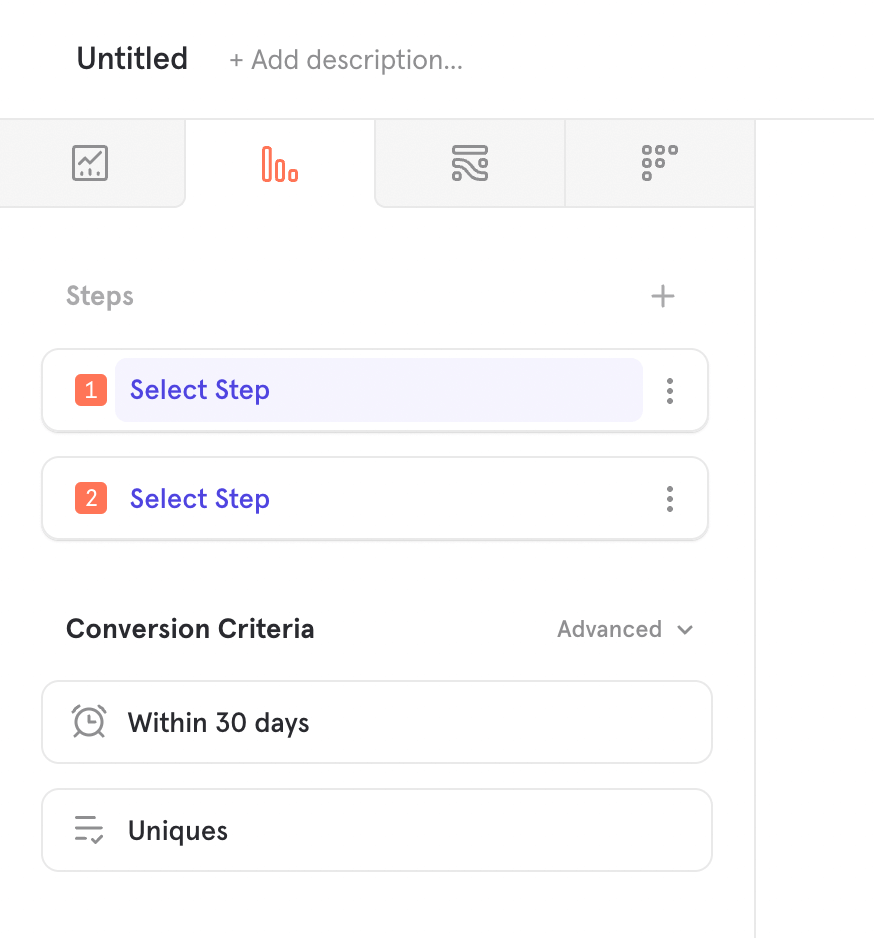Rename the Untitled report title

click(132, 59)
